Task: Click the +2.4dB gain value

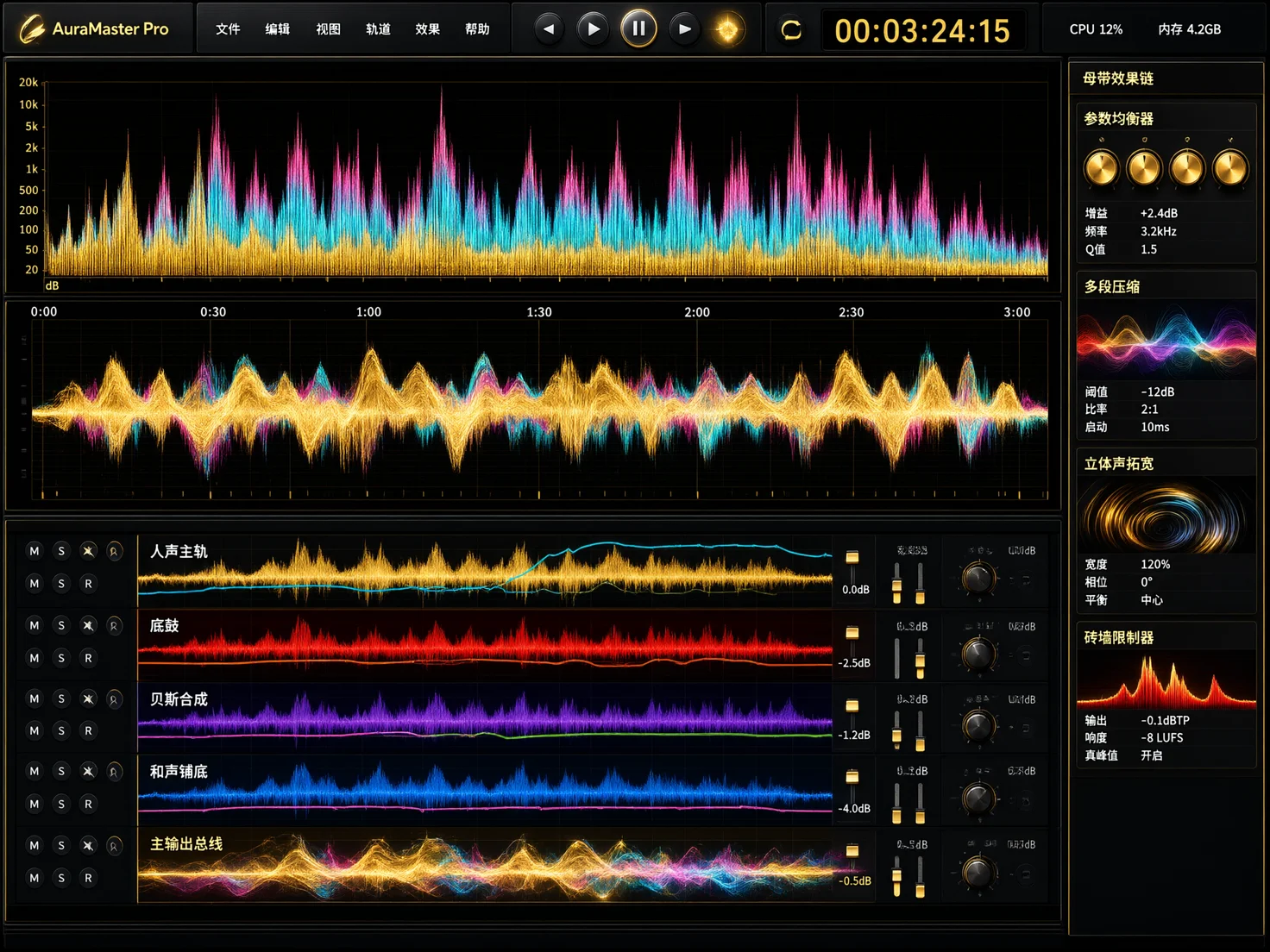Action: click(x=1159, y=213)
